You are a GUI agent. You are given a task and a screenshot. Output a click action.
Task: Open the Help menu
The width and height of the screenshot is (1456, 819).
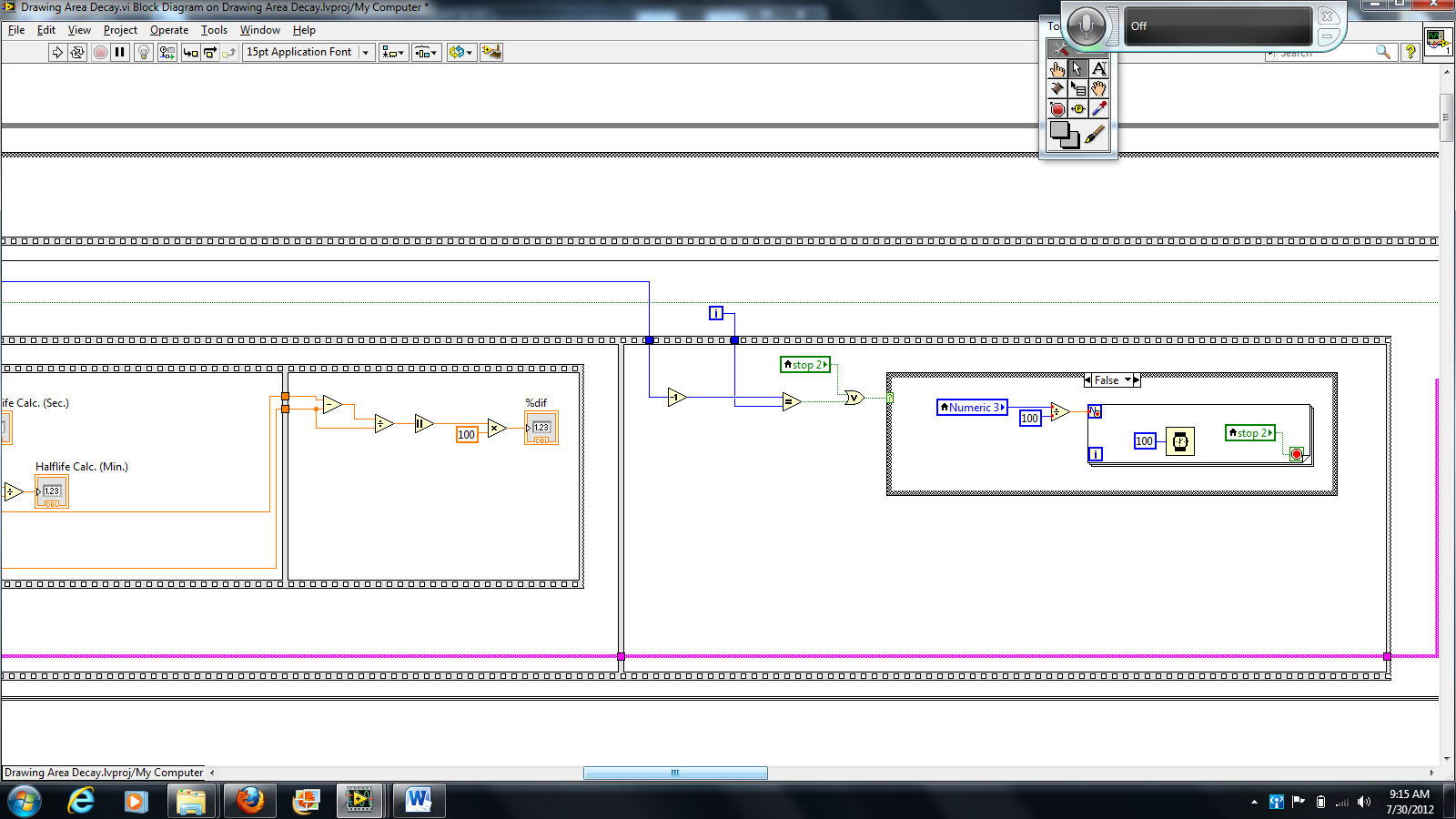[304, 30]
